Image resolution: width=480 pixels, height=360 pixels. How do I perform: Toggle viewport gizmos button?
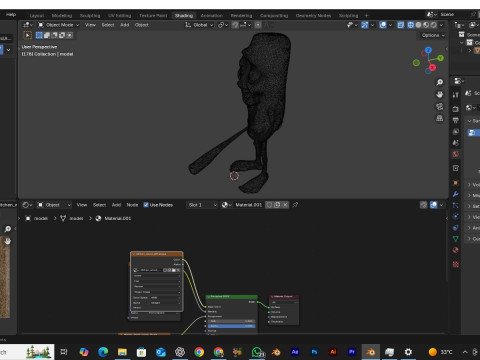(365, 25)
